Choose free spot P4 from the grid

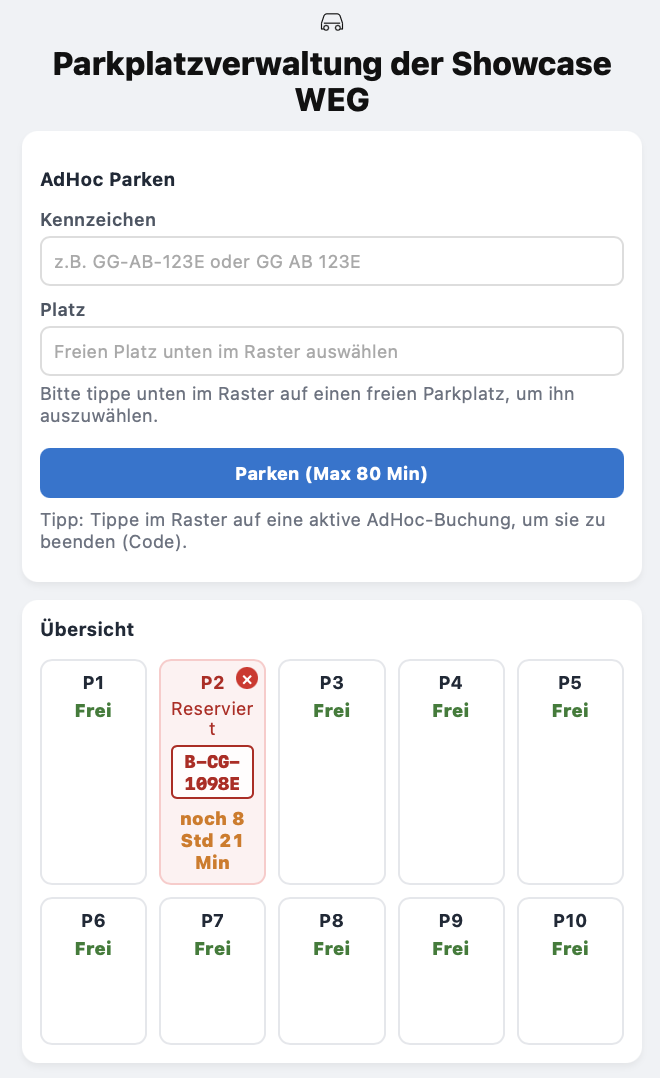(x=451, y=771)
